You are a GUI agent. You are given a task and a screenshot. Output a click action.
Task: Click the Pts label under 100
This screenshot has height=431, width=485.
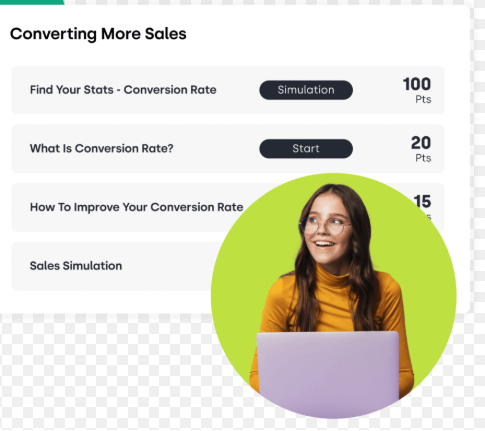423,99
